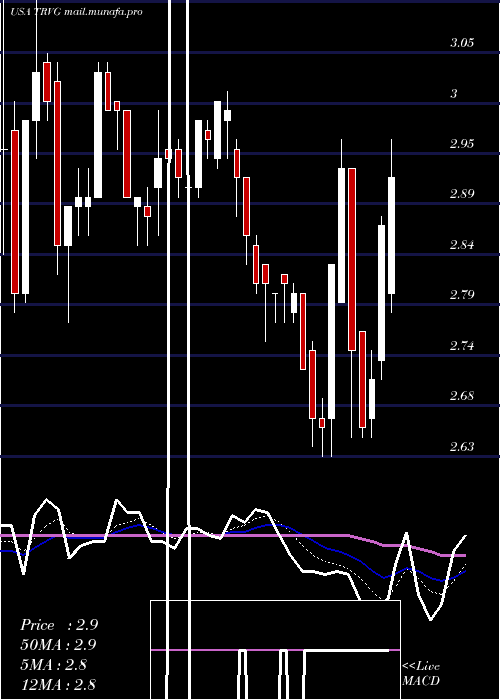Viewport: 500px width, 700px height.
Task: Click the last white candlestick on the chart
Action: point(392,235)
